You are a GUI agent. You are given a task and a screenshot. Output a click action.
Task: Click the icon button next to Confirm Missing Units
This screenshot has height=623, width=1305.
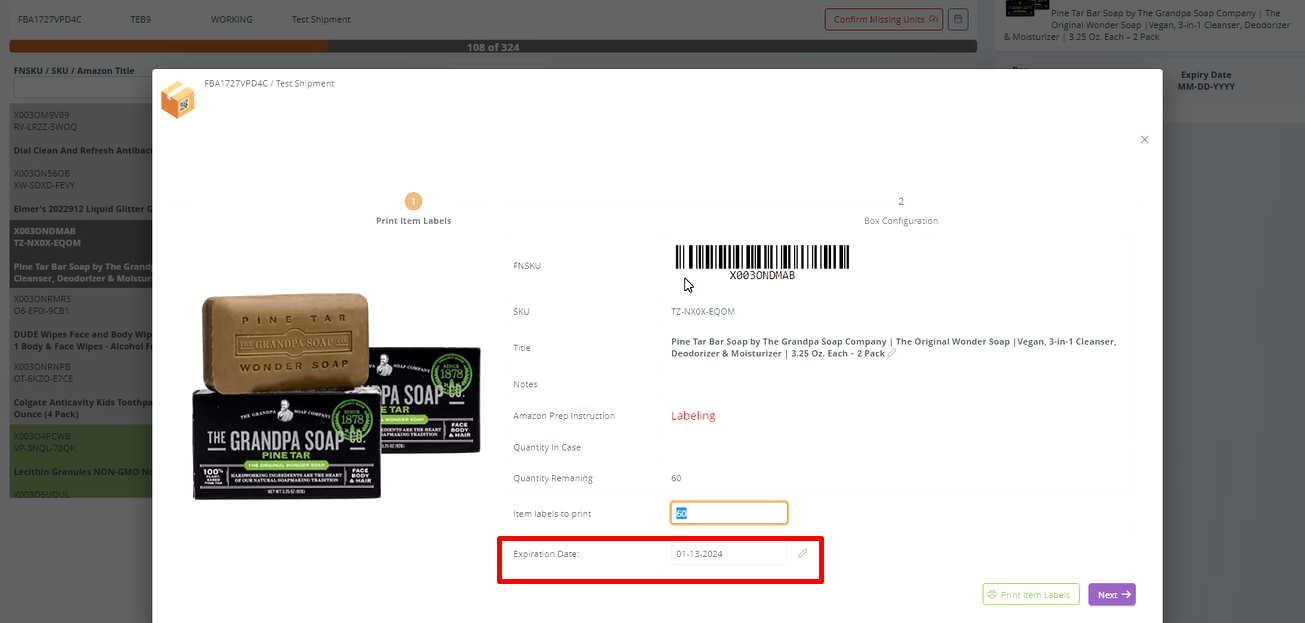(958, 19)
